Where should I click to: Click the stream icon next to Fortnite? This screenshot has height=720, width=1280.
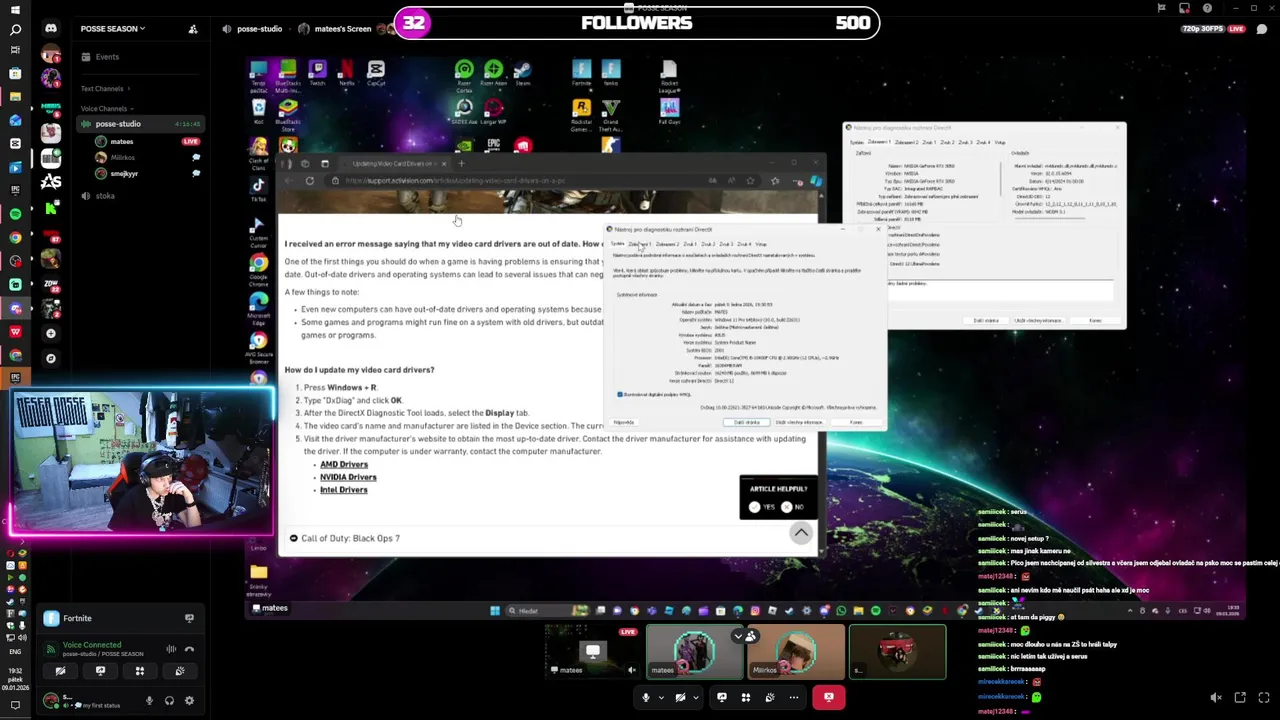click(189, 618)
